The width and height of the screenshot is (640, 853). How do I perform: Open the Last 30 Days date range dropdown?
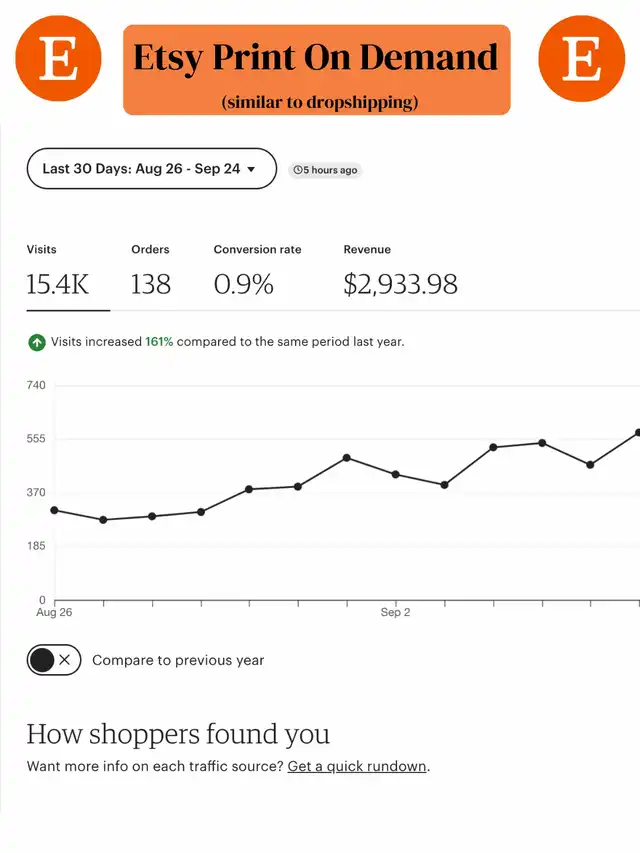click(151, 169)
